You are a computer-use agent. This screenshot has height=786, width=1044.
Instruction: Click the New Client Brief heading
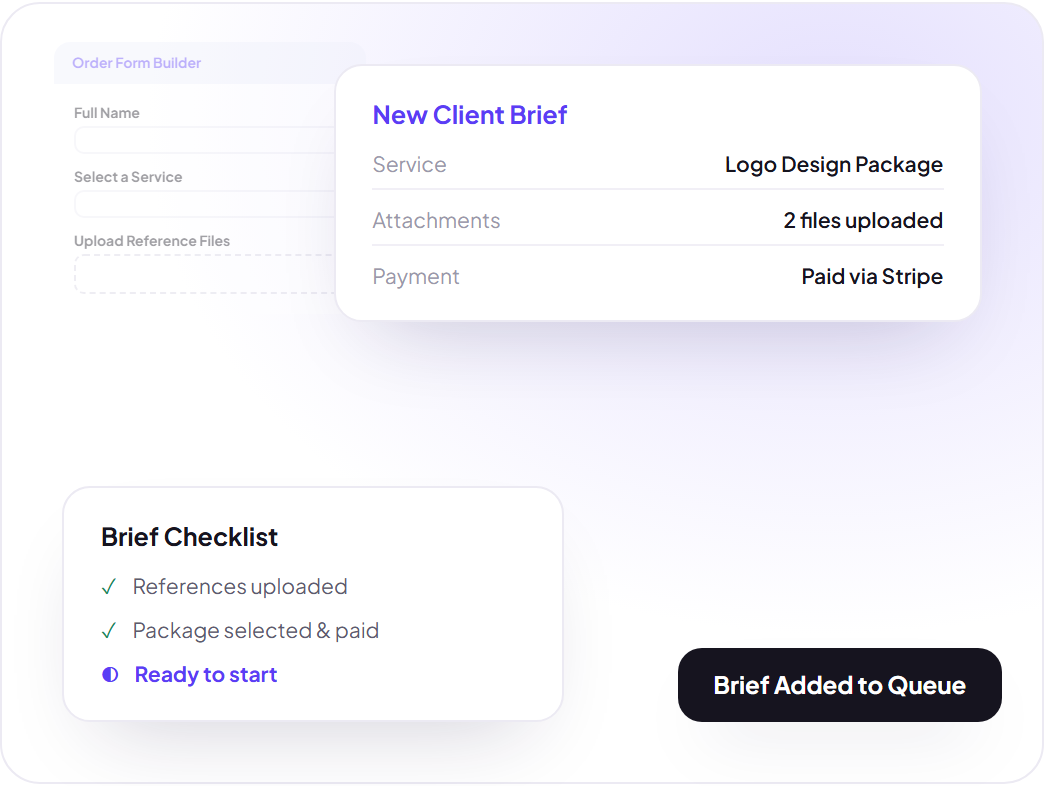pyautogui.click(x=469, y=114)
